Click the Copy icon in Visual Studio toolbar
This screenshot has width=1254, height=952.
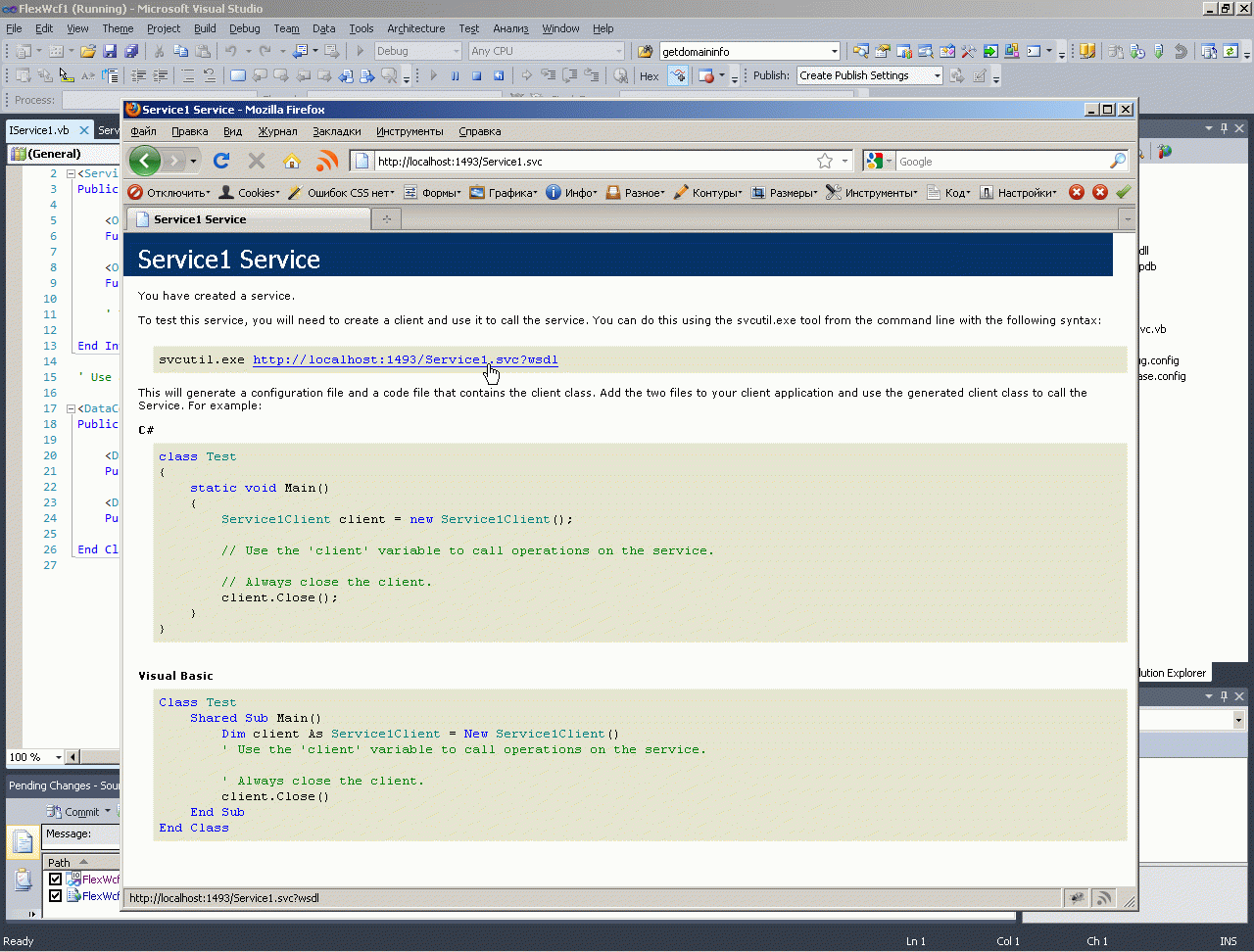(181, 51)
